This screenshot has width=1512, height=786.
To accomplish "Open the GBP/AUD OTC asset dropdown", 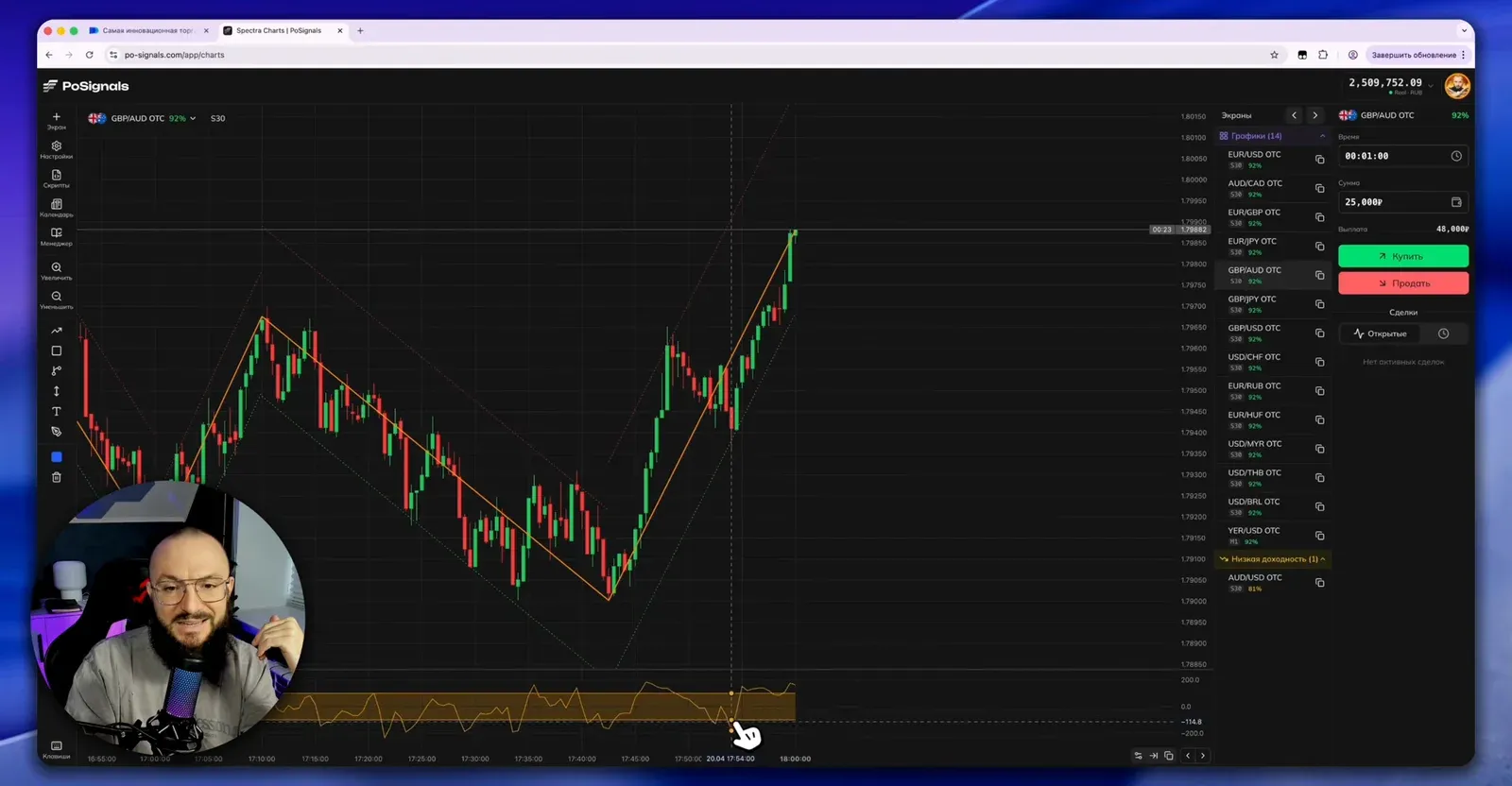I will [x=142, y=118].
